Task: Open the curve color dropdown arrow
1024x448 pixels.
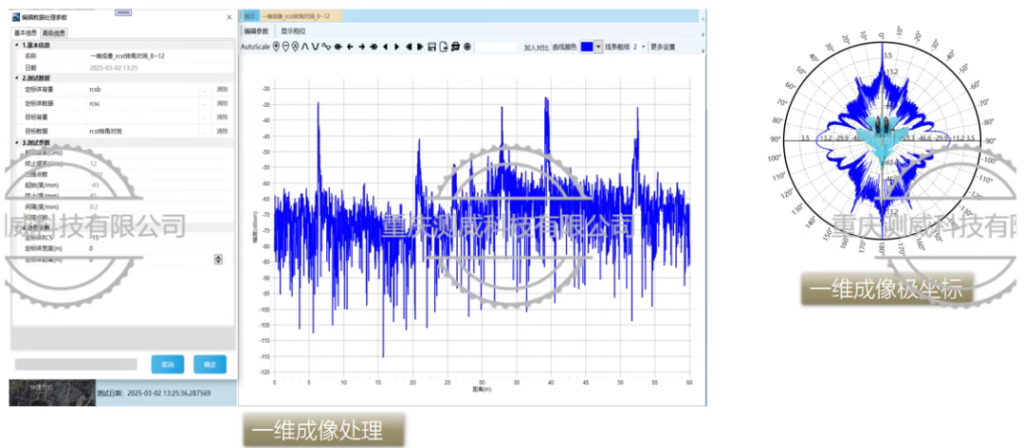Action: pos(598,46)
